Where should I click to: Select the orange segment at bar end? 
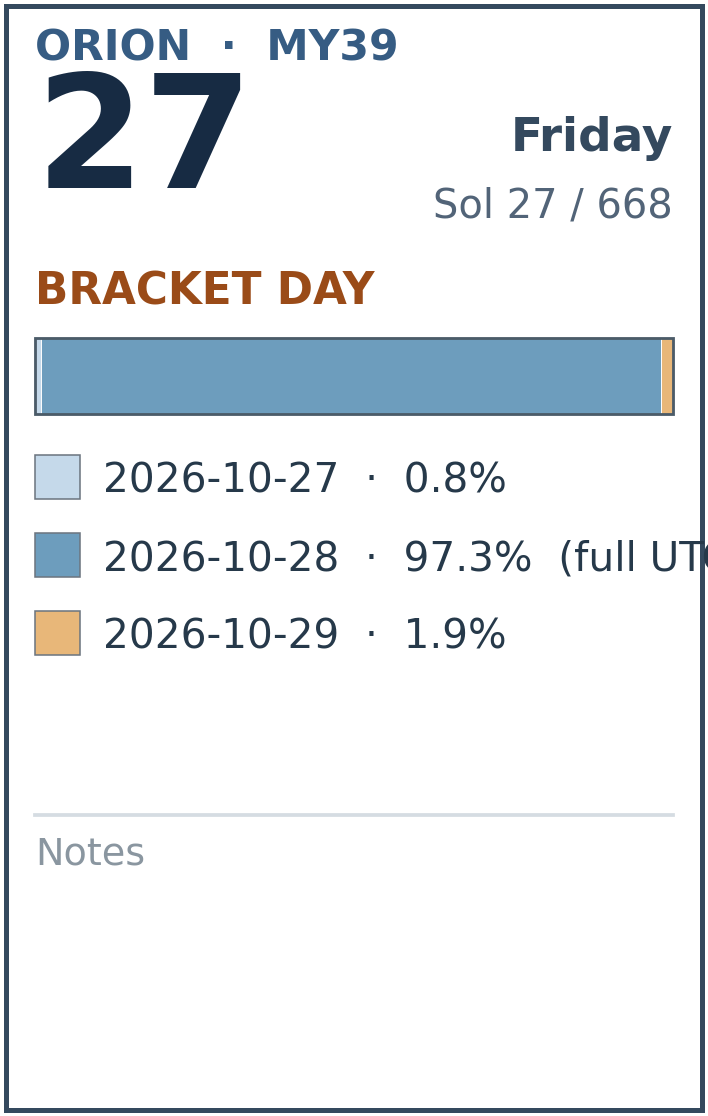coord(667,377)
